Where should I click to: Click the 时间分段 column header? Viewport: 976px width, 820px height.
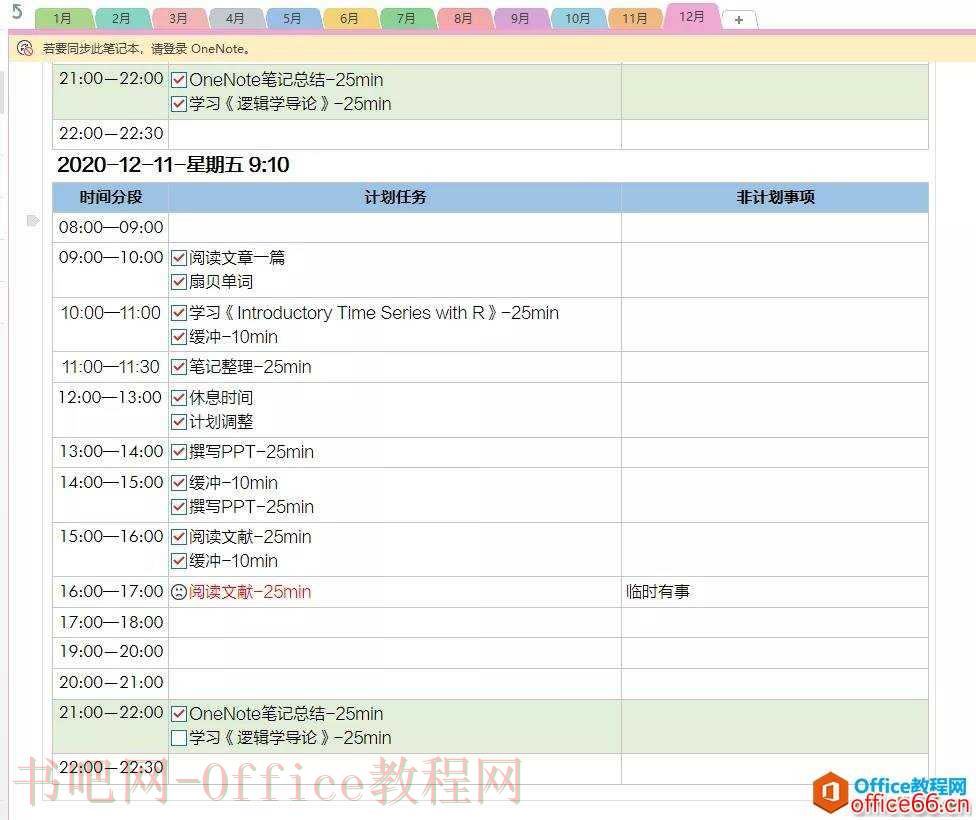coord(111,197)
